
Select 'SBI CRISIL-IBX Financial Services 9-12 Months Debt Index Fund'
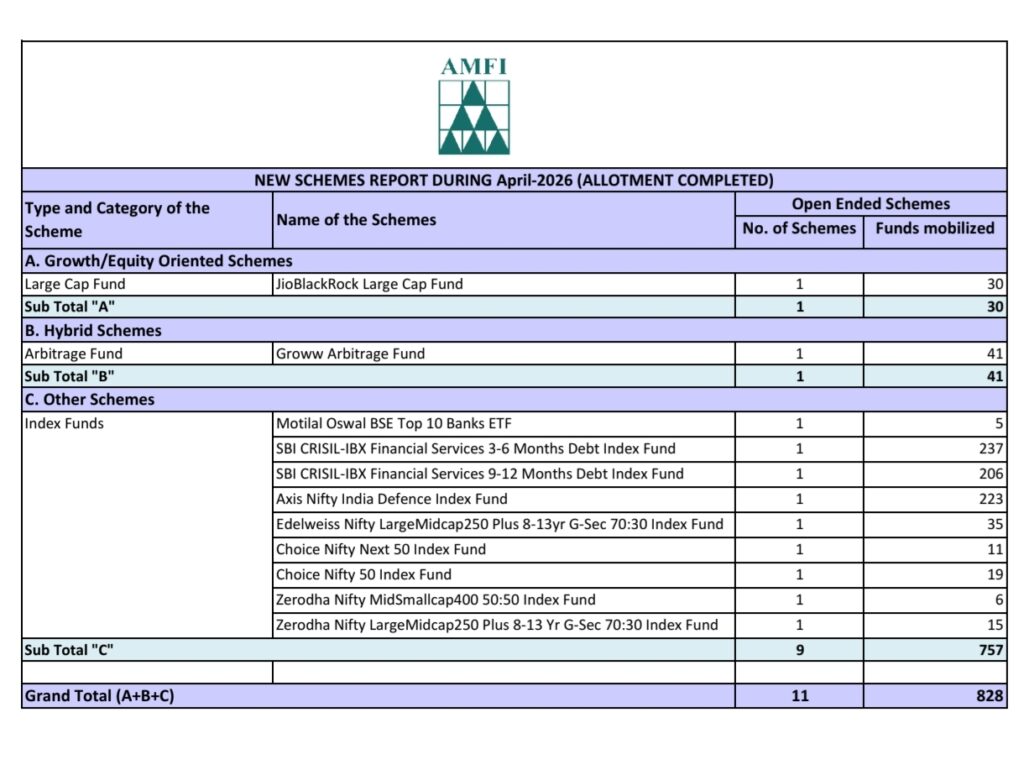479,473
